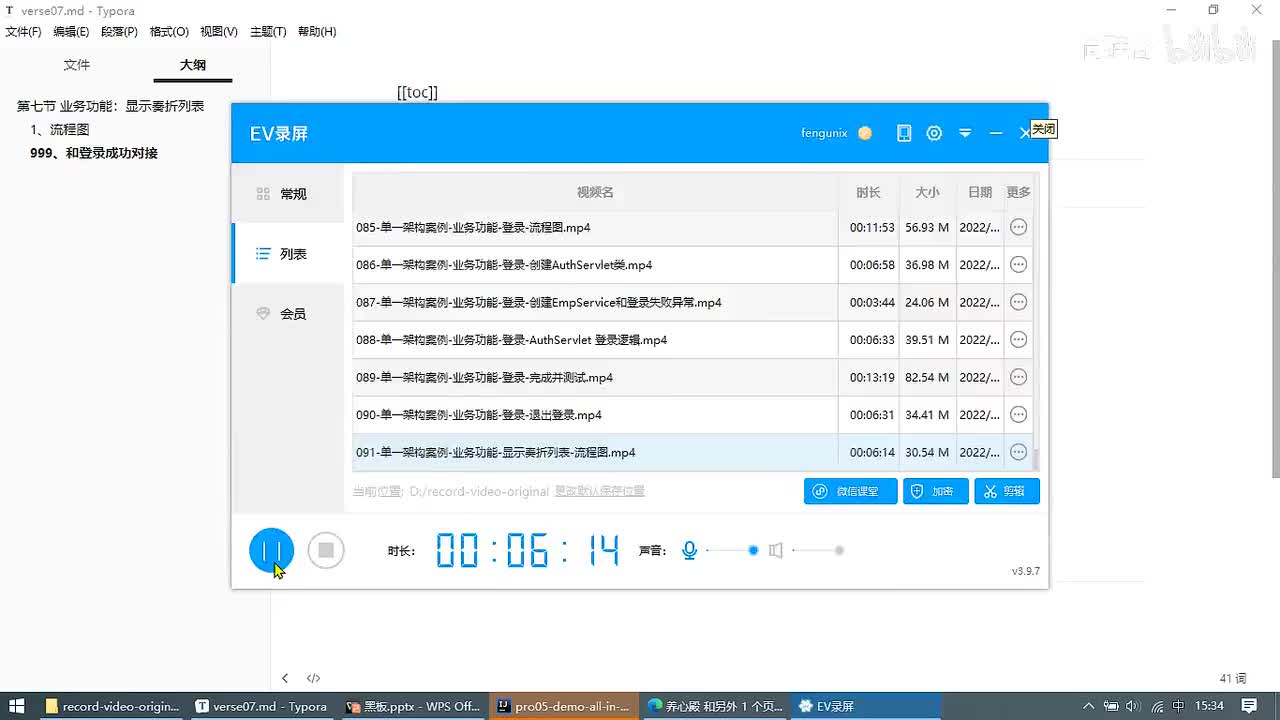Select 091 显示奏折列表-流程图.mp4 row

(692, 452)
